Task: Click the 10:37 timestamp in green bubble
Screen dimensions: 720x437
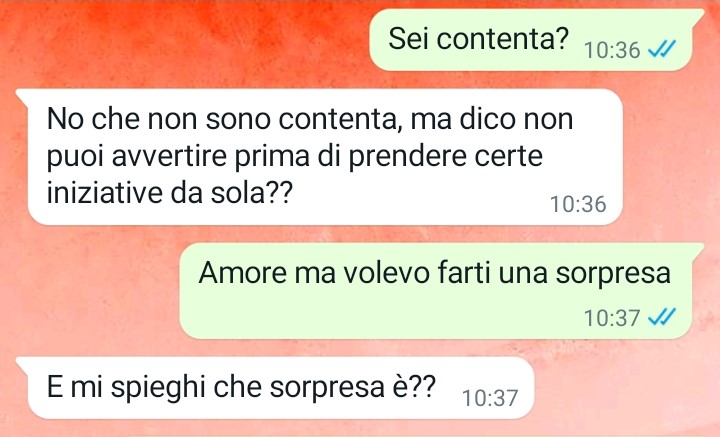Action: [612, 317]
